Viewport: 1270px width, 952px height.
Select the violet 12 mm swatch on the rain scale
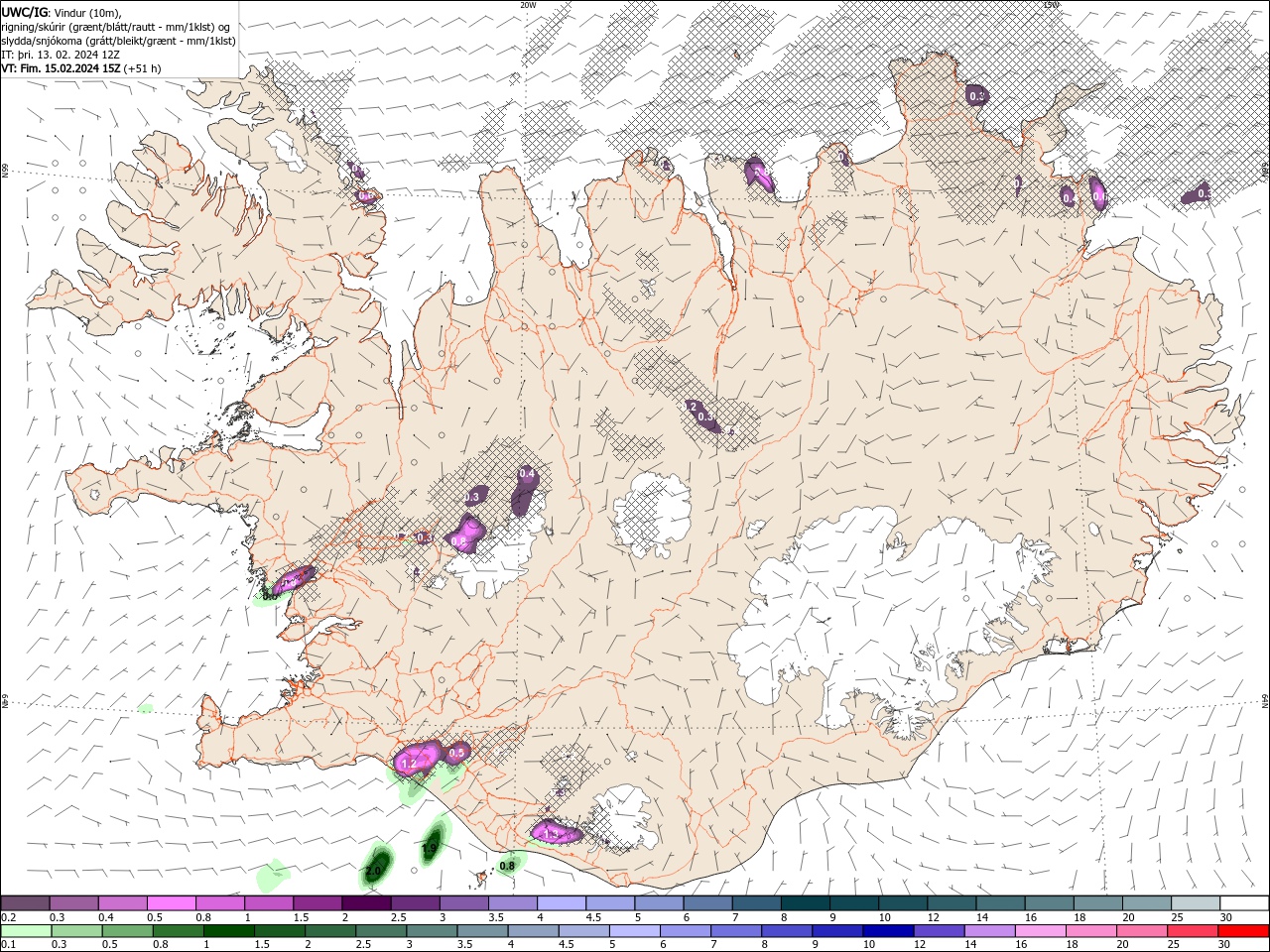pyautogui.click(x=939, y=931)
